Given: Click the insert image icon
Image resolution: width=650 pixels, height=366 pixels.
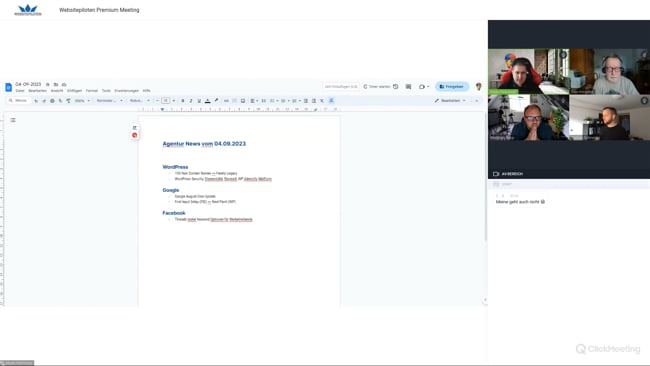Looking at the screenshot, I should pos(243,101).
